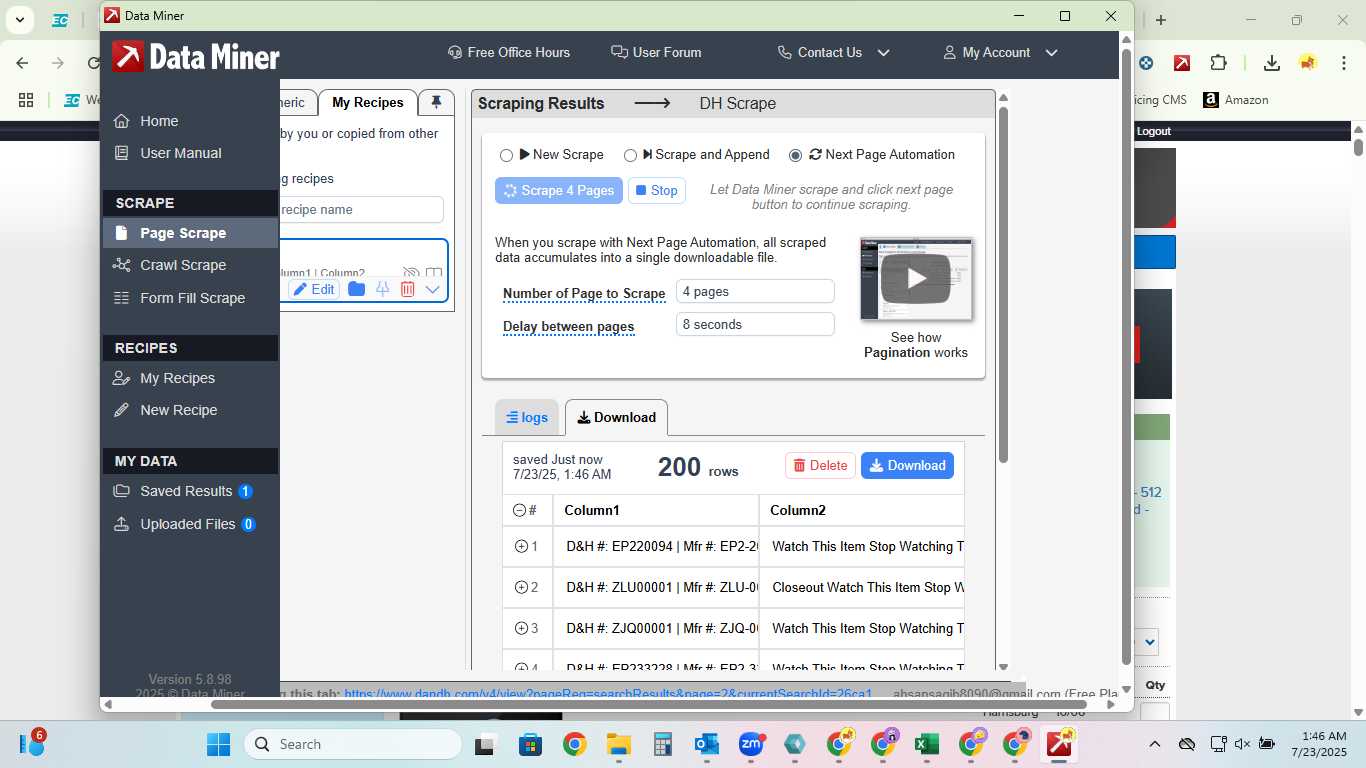Open the dandh.com URL link at bottom
1366x768 pixels.
coord(608,693)
